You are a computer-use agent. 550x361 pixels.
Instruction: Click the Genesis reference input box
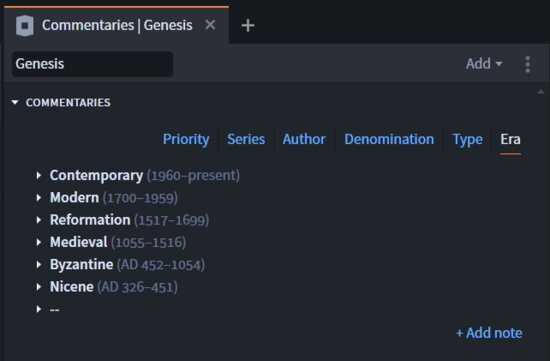click(x=92, y=64)
